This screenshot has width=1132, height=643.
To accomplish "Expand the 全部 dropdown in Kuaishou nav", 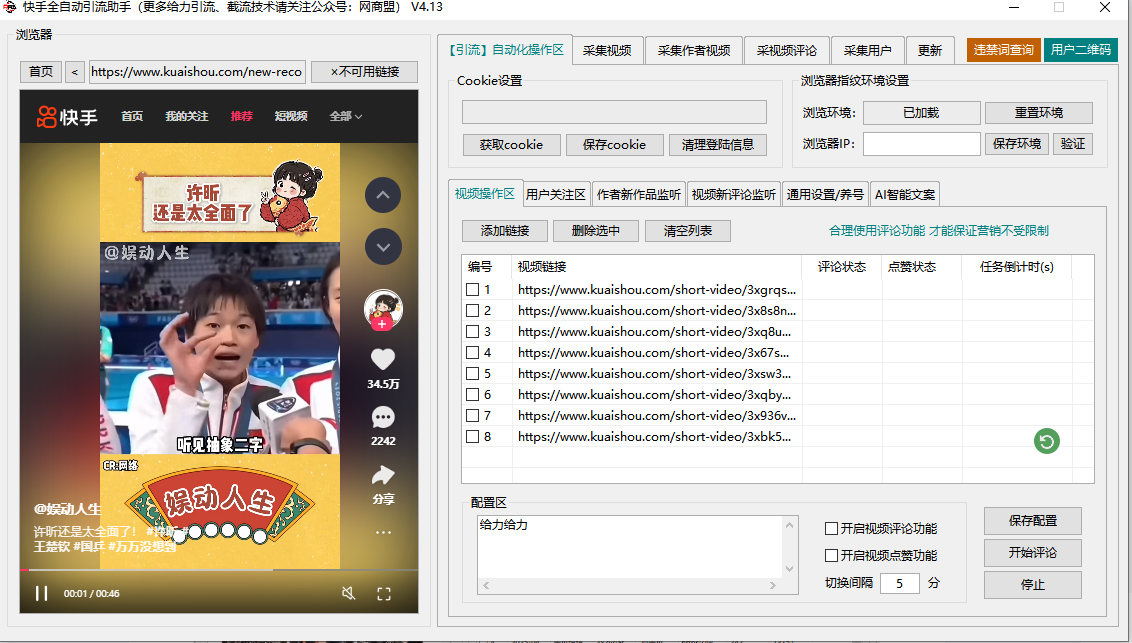I will (x=346, y=116).
